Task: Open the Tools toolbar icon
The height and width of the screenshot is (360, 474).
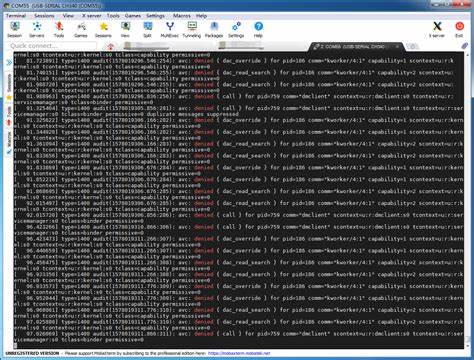Action: (x=59, y=29)
